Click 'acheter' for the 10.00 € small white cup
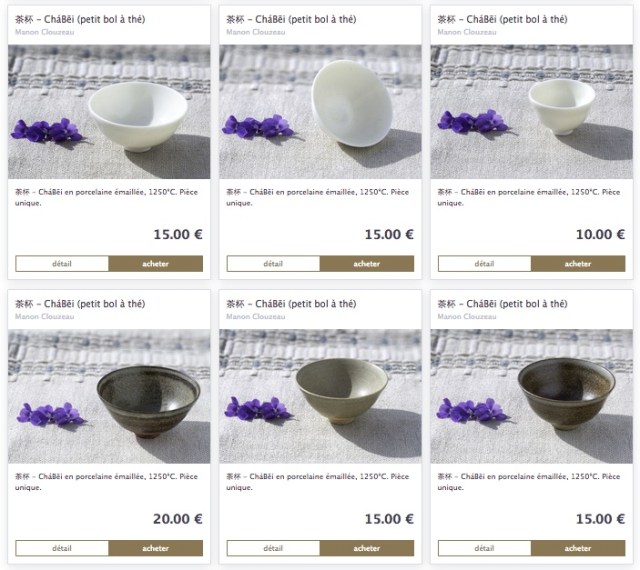This screenshot has width=640, height=570. 578,264
